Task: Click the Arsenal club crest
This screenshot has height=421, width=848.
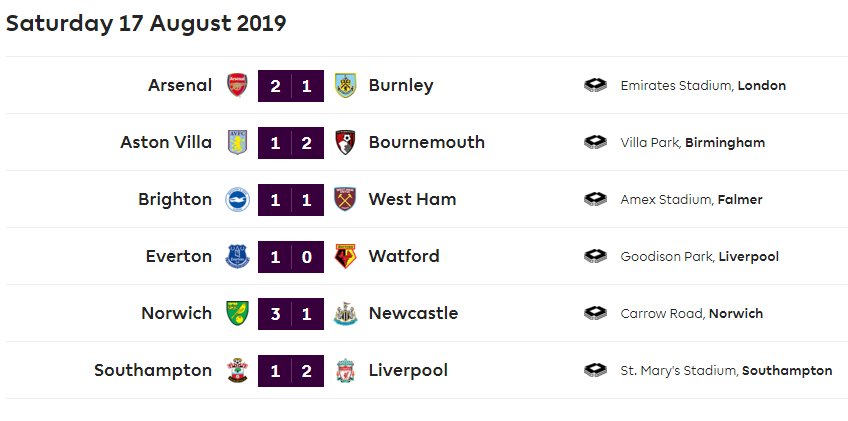Action: 237,85
